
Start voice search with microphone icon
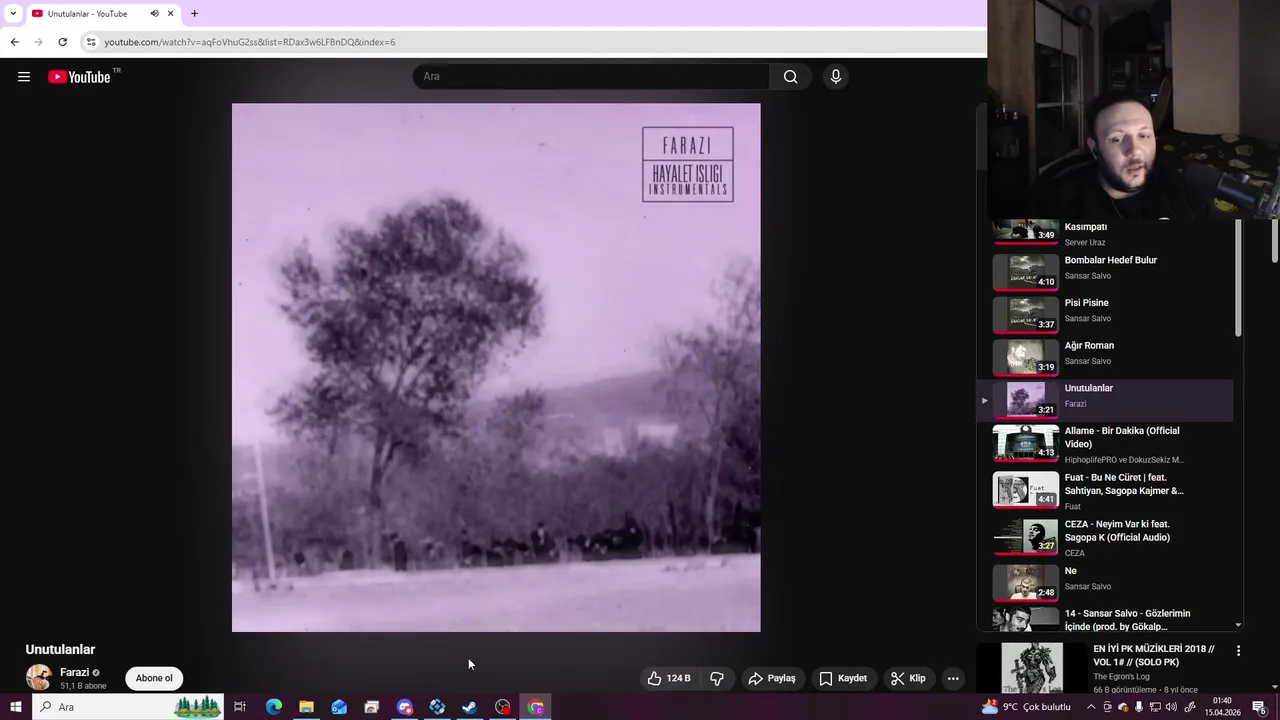[836, 77]
